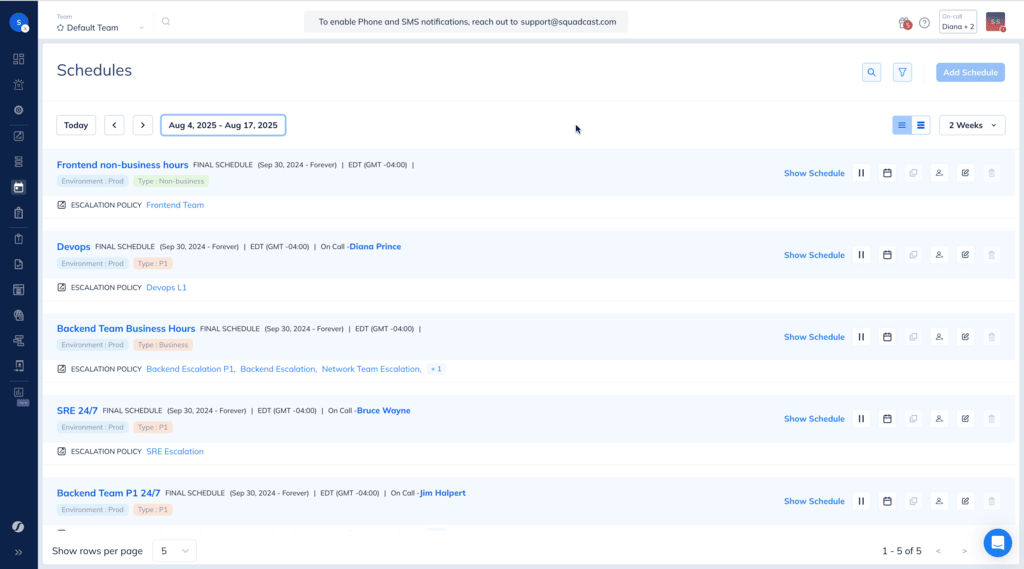Open the date range picker Aug 4 - Aug 17
This screenshot has width=1024, height=569.
click(223, 125)
